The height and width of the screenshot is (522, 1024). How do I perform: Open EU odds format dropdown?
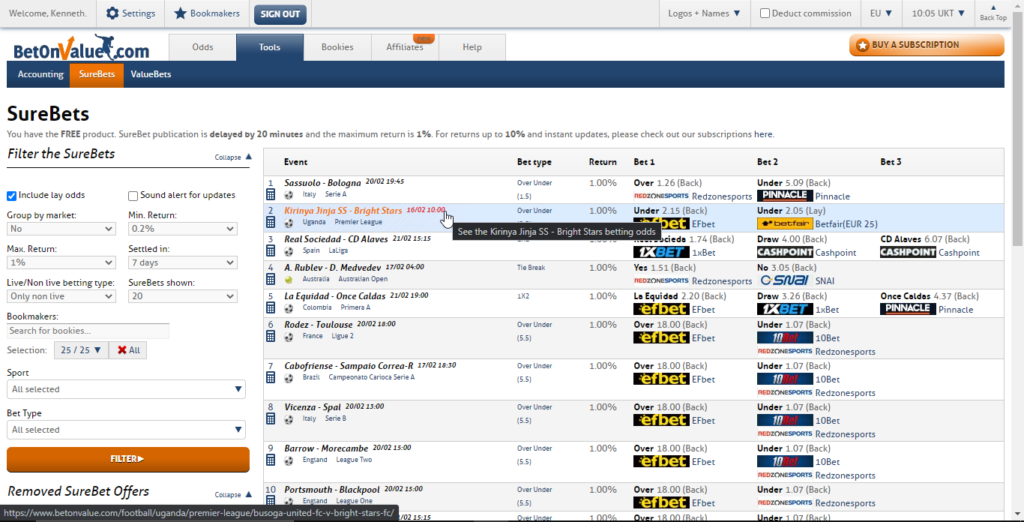[x=881, y=13]
